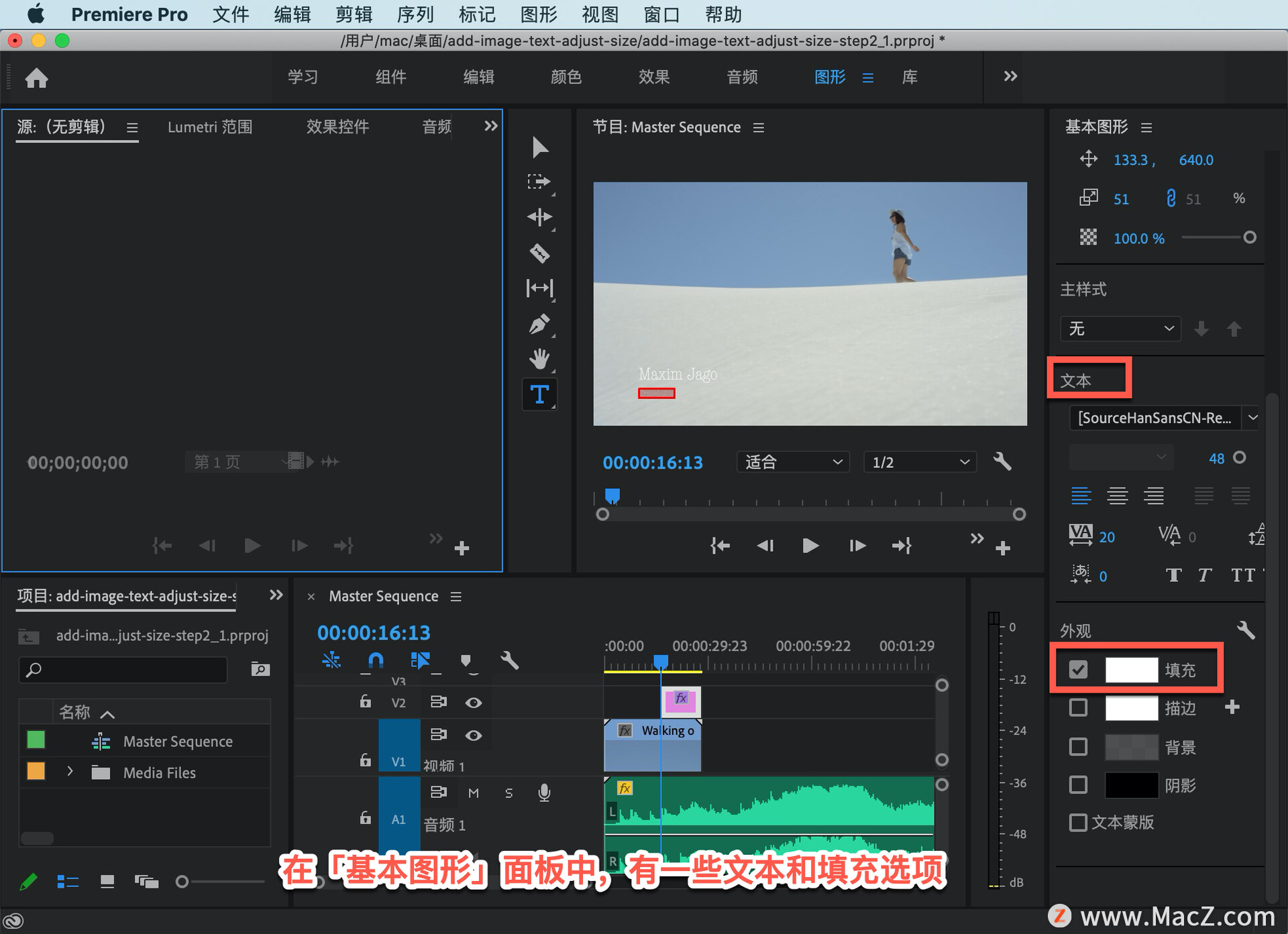Select the Hand tool
Image resolution: width=1288 pixels, height=934 pixels.
[x=539, y=359]
